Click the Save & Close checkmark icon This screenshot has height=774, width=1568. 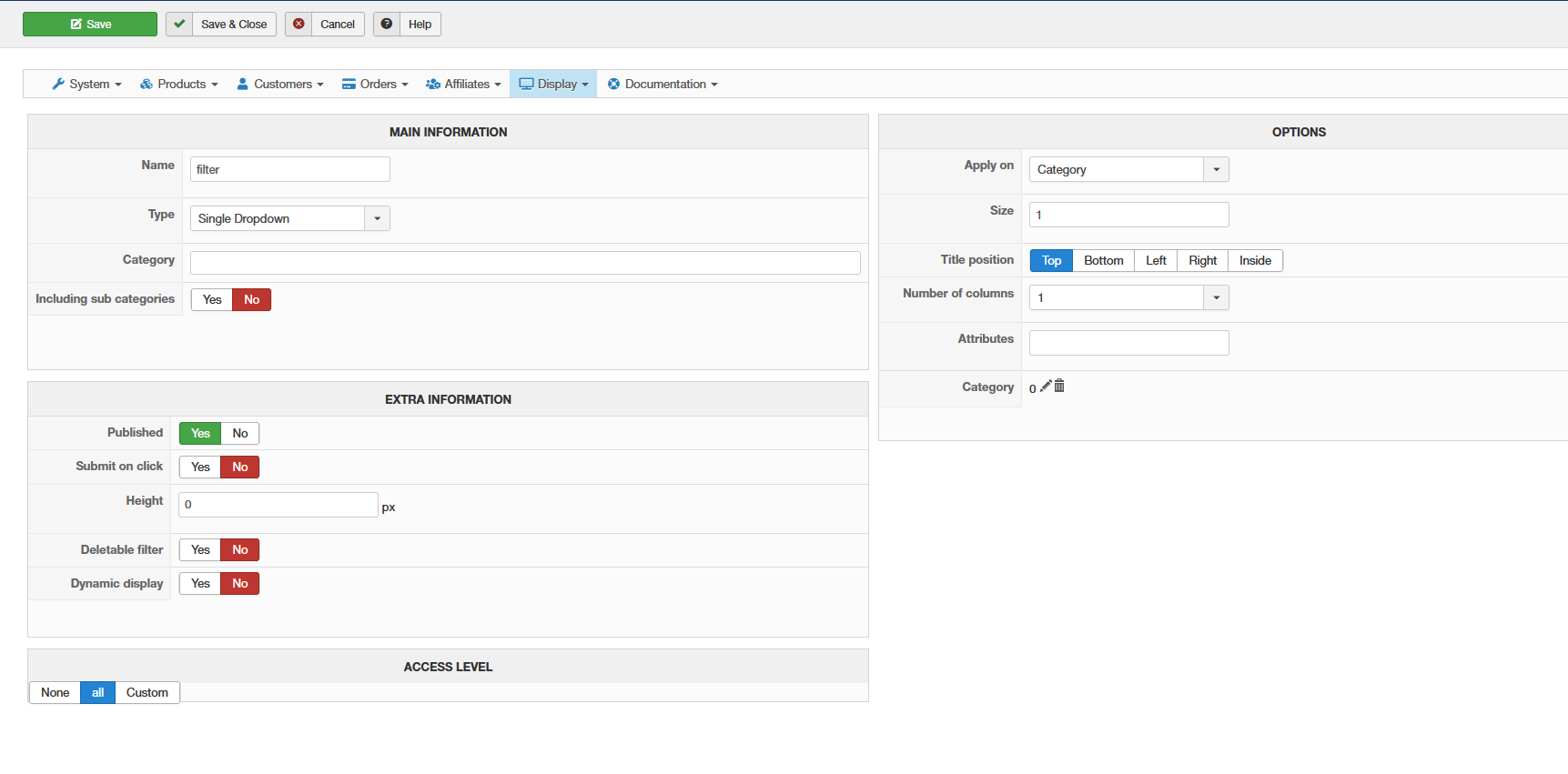[x=179, y=24]
